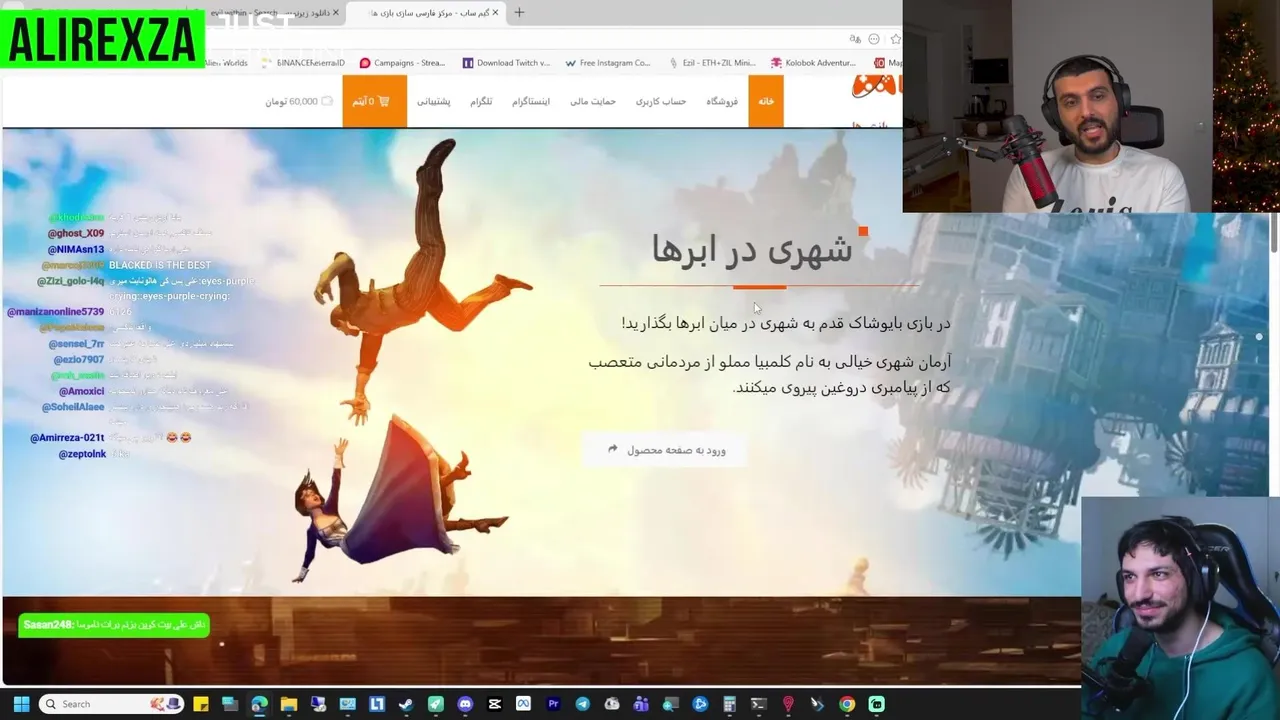This screenshot has width=1280, height=720.
Task: Open the new browser tab plus button
Action: (519, 13)
